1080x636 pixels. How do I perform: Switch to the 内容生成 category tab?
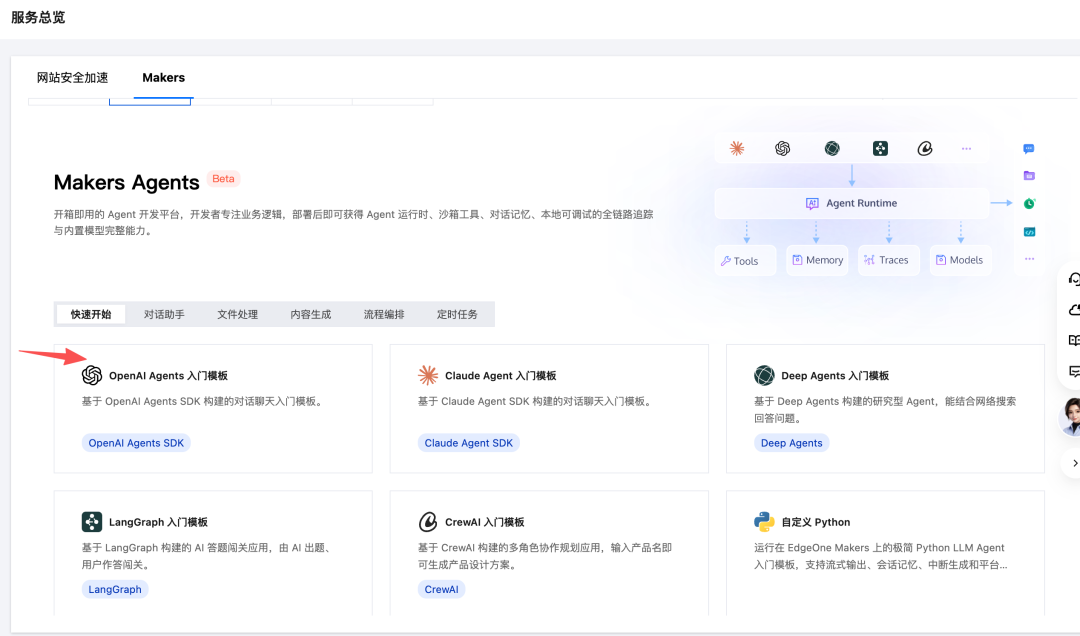(x=311, y=314)
